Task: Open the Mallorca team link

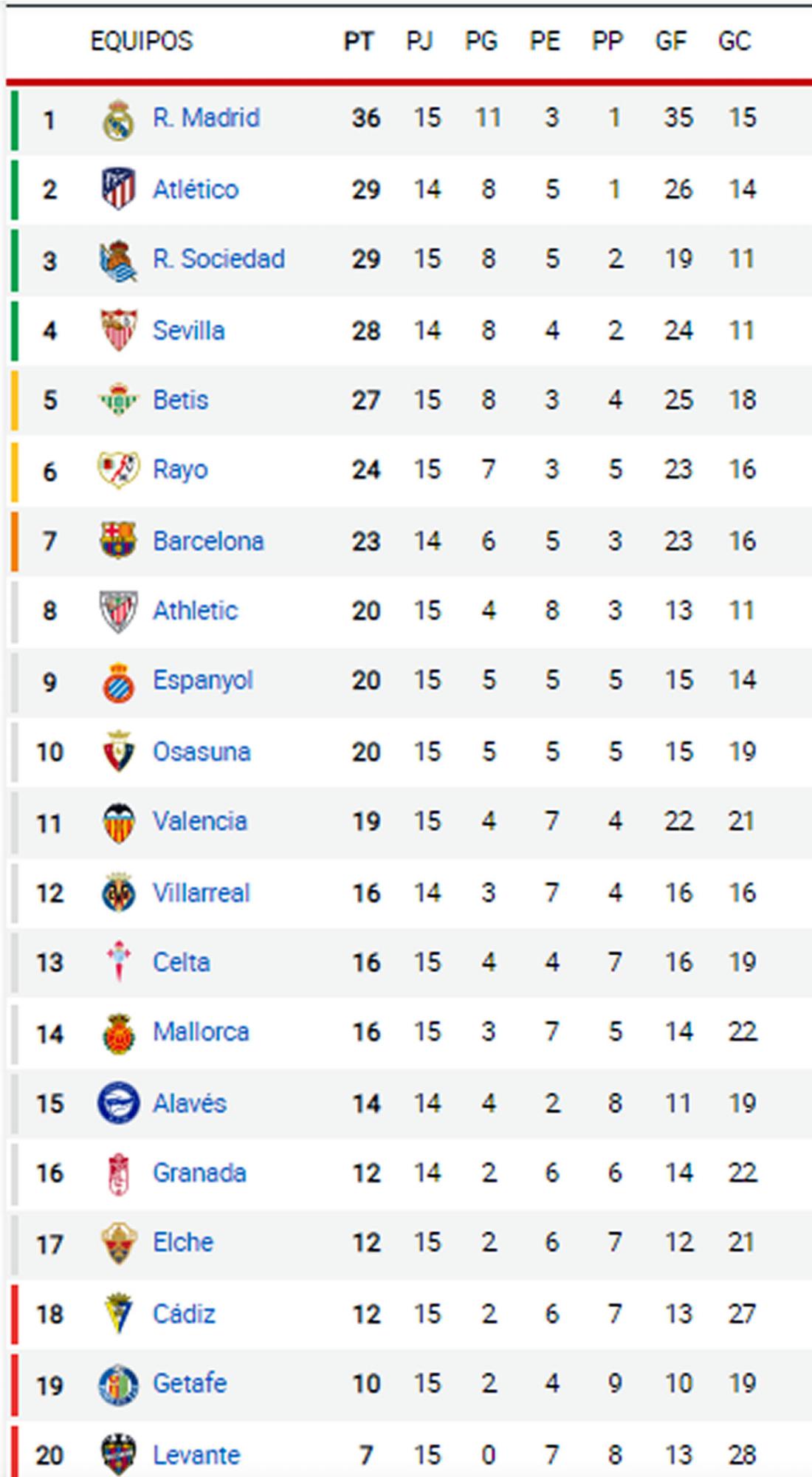Action: coord(201,1032)
